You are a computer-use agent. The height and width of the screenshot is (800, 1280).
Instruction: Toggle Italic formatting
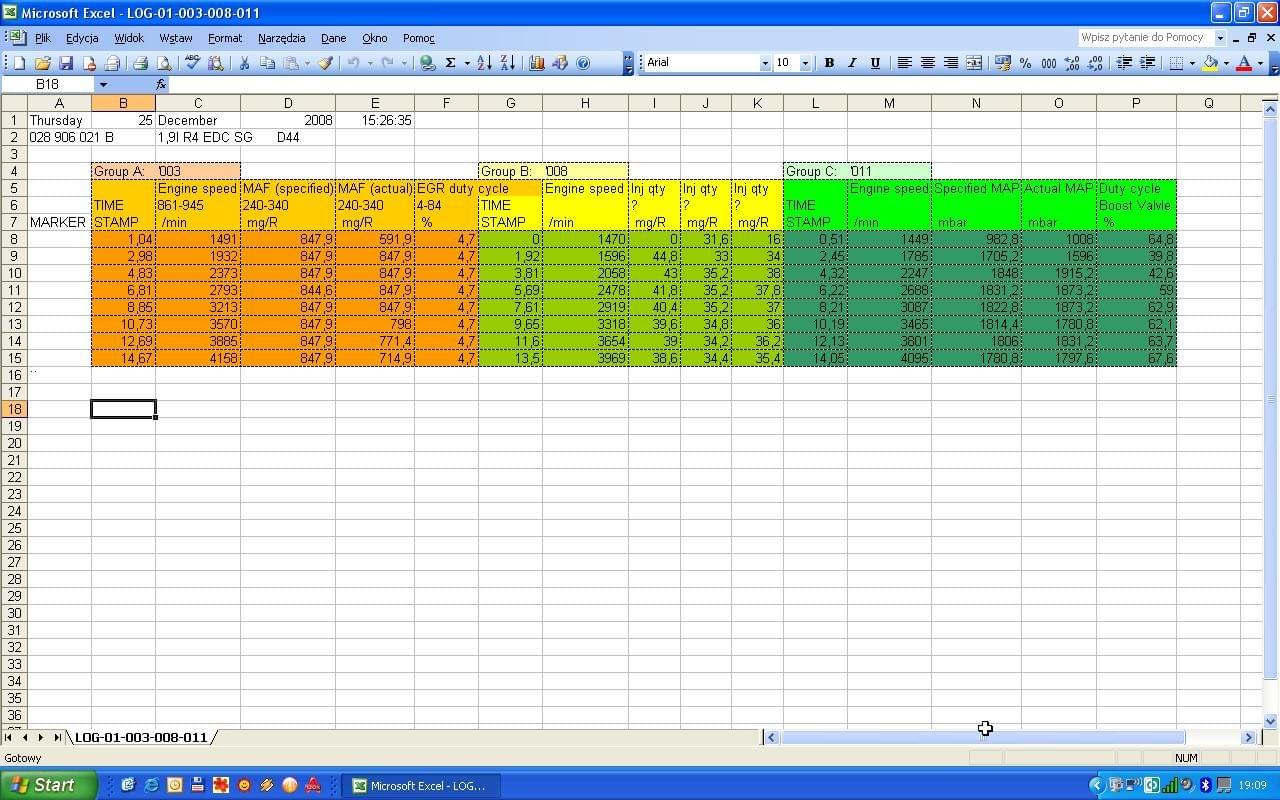[852, 63]
